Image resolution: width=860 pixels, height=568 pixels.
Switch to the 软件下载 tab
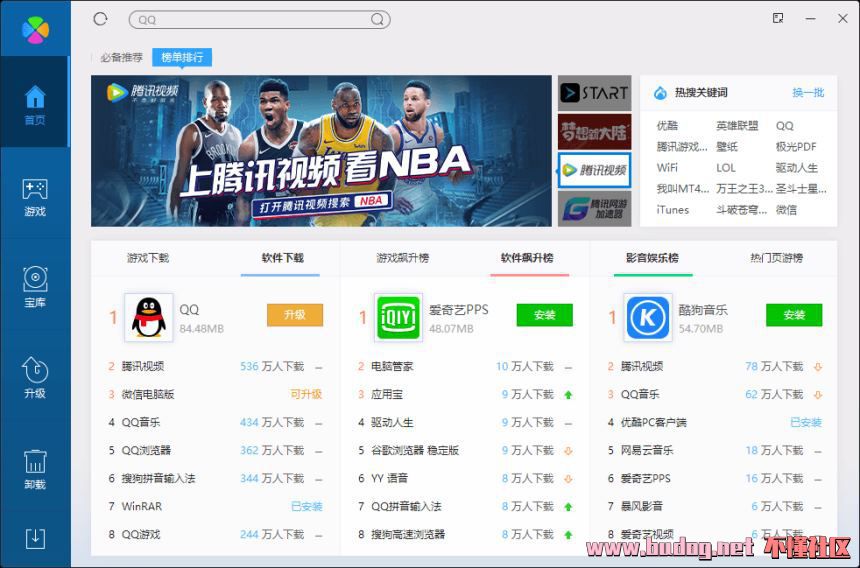(282, 258)
